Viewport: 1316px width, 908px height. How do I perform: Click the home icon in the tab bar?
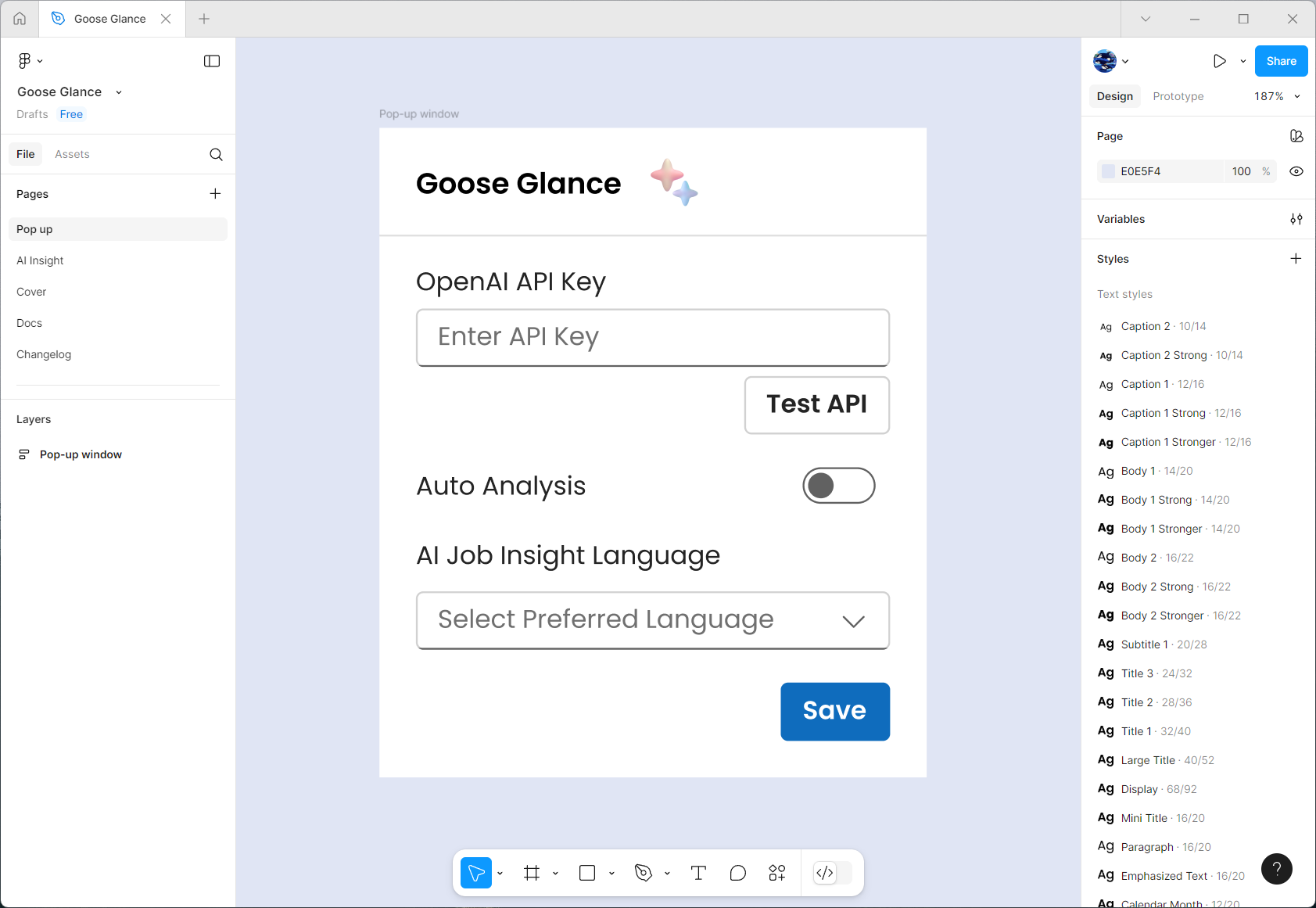[x=20, y=19]
